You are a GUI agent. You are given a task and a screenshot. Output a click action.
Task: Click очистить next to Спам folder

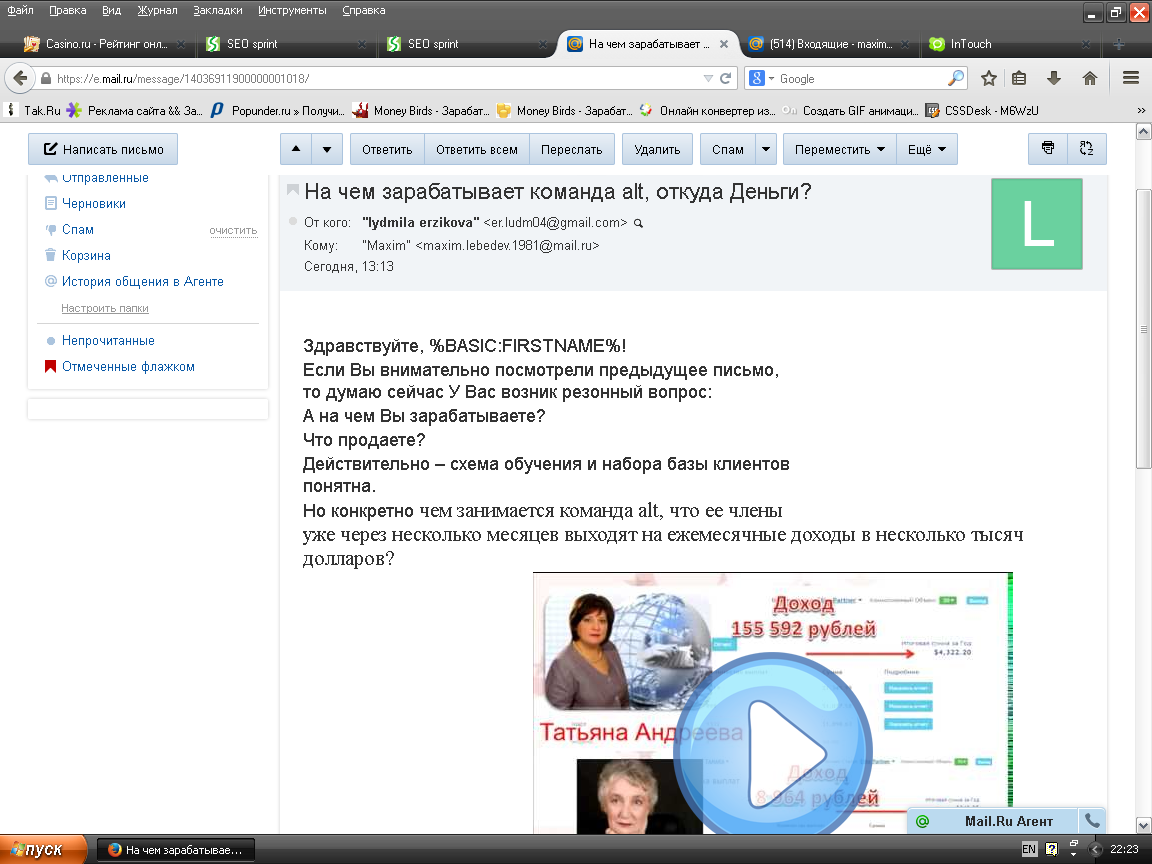click(233, 231)
